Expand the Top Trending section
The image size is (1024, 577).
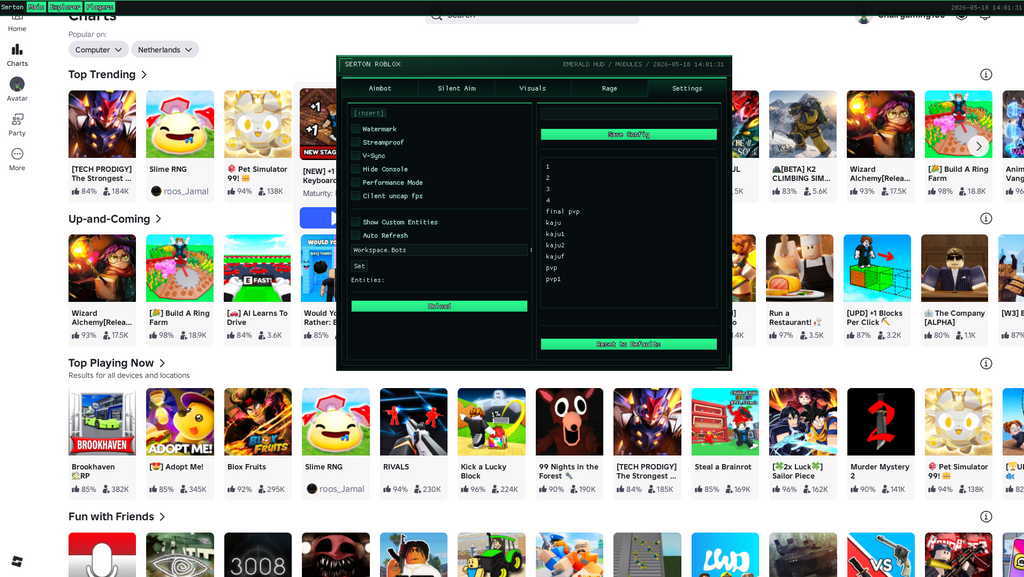pyautogui.click(x=108, y=74)
